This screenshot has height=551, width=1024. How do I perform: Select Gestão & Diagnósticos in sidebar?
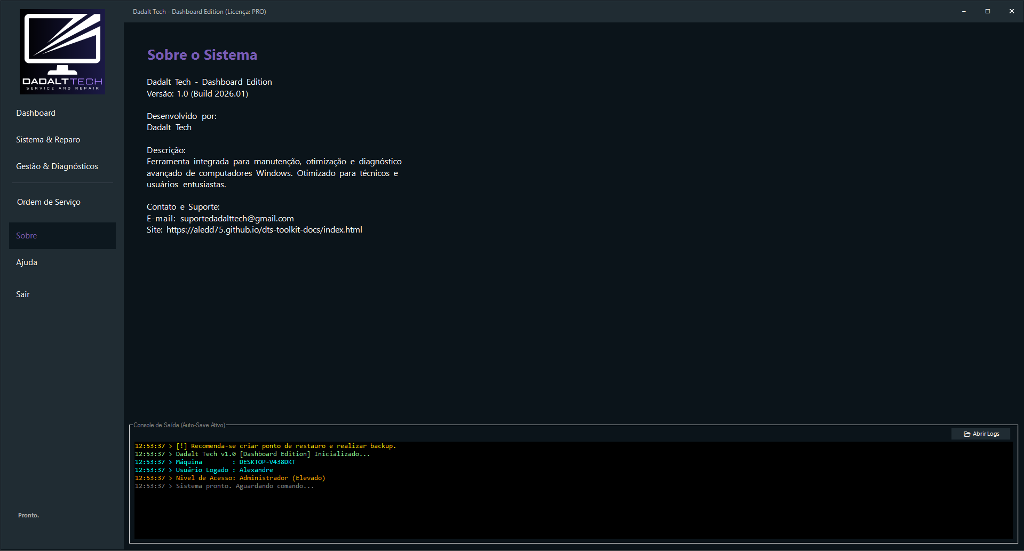[x=57, y=166]
